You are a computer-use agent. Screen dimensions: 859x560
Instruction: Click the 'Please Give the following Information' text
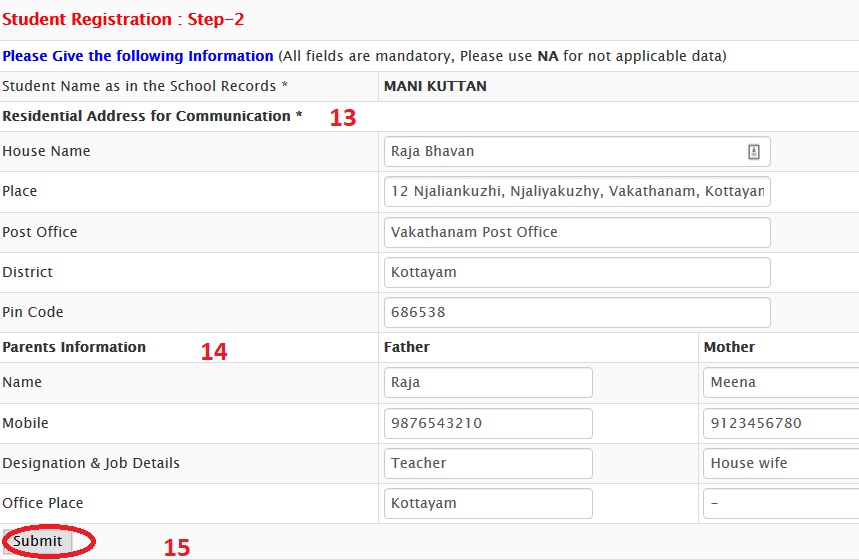click(138, 56)
